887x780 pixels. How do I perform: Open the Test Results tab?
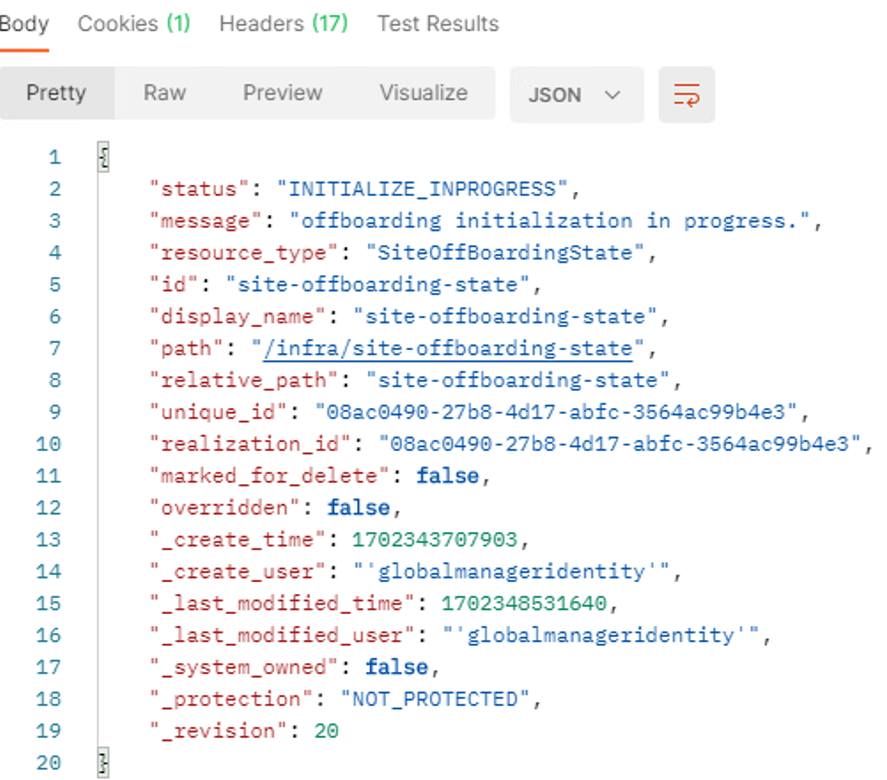[438, 24]
